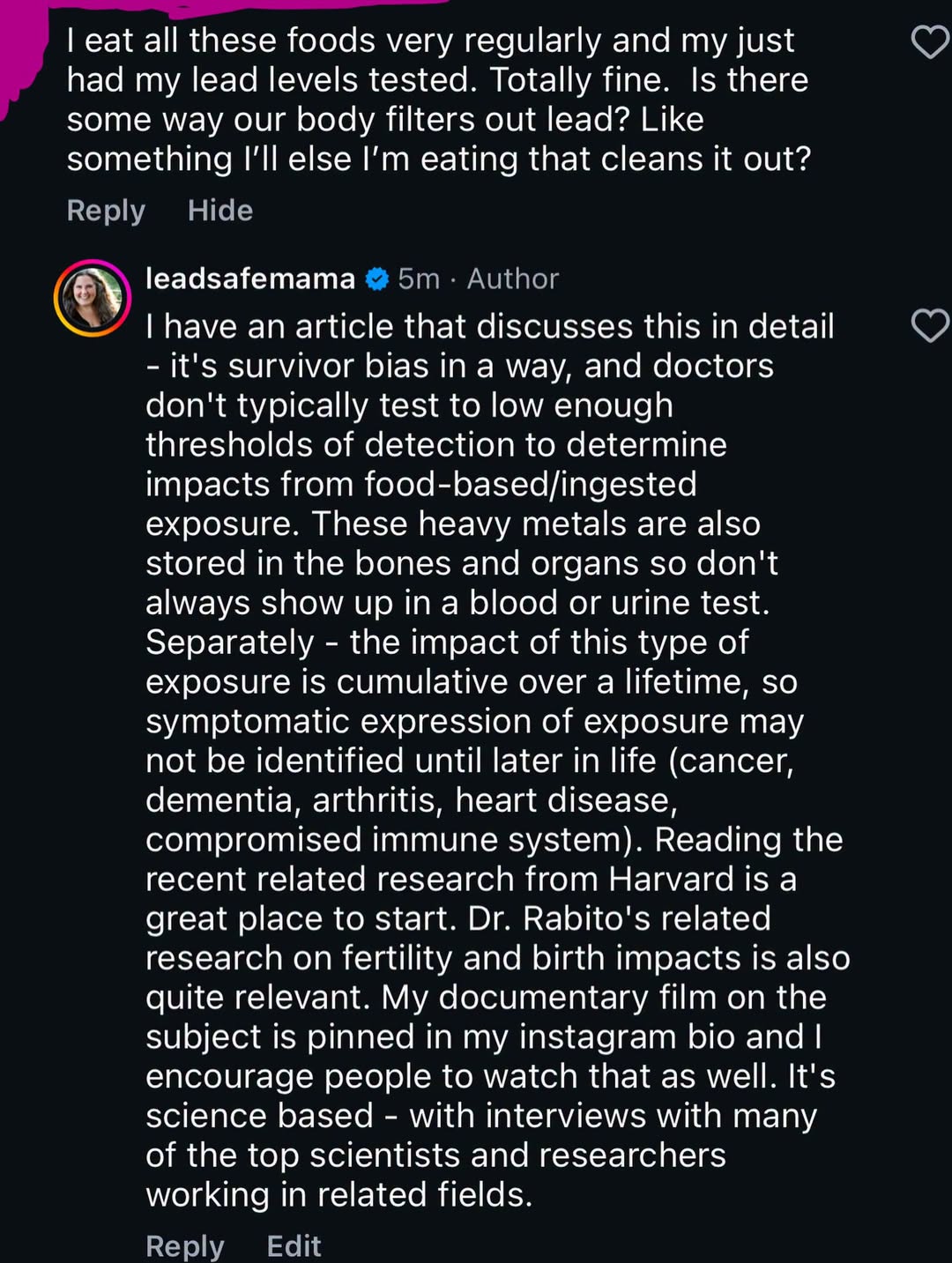Open the leadsafemama username link
Viewport: 952px width, 1263px height.
[x=250, y=279]
